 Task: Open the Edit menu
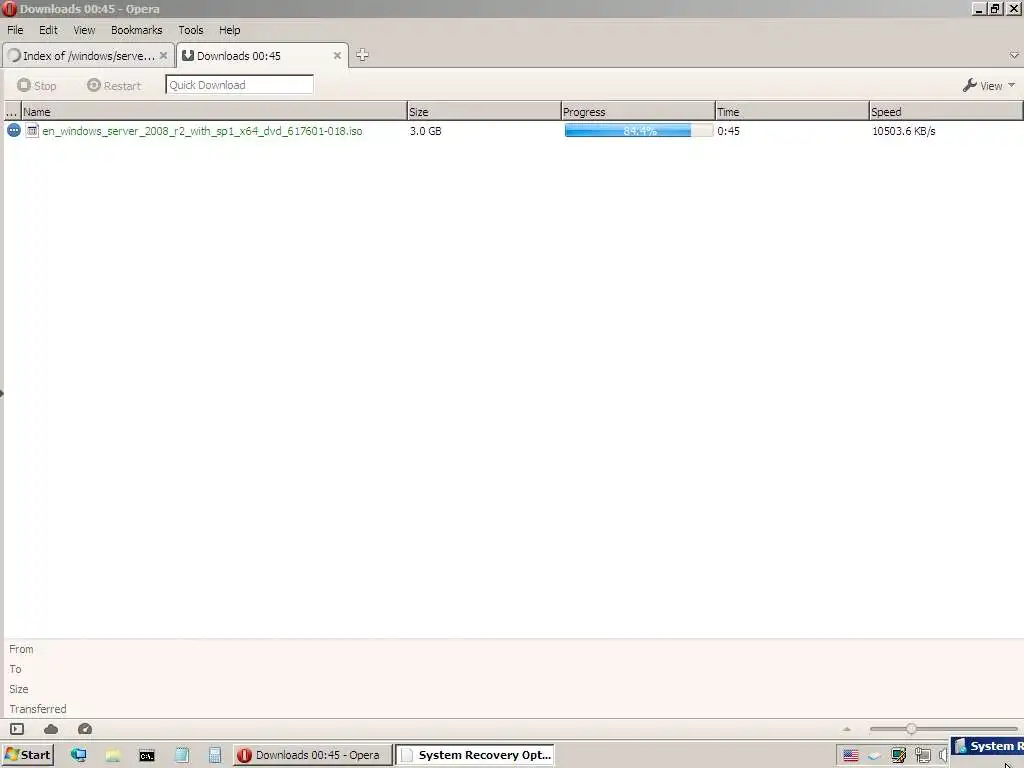tap(48, 30)
